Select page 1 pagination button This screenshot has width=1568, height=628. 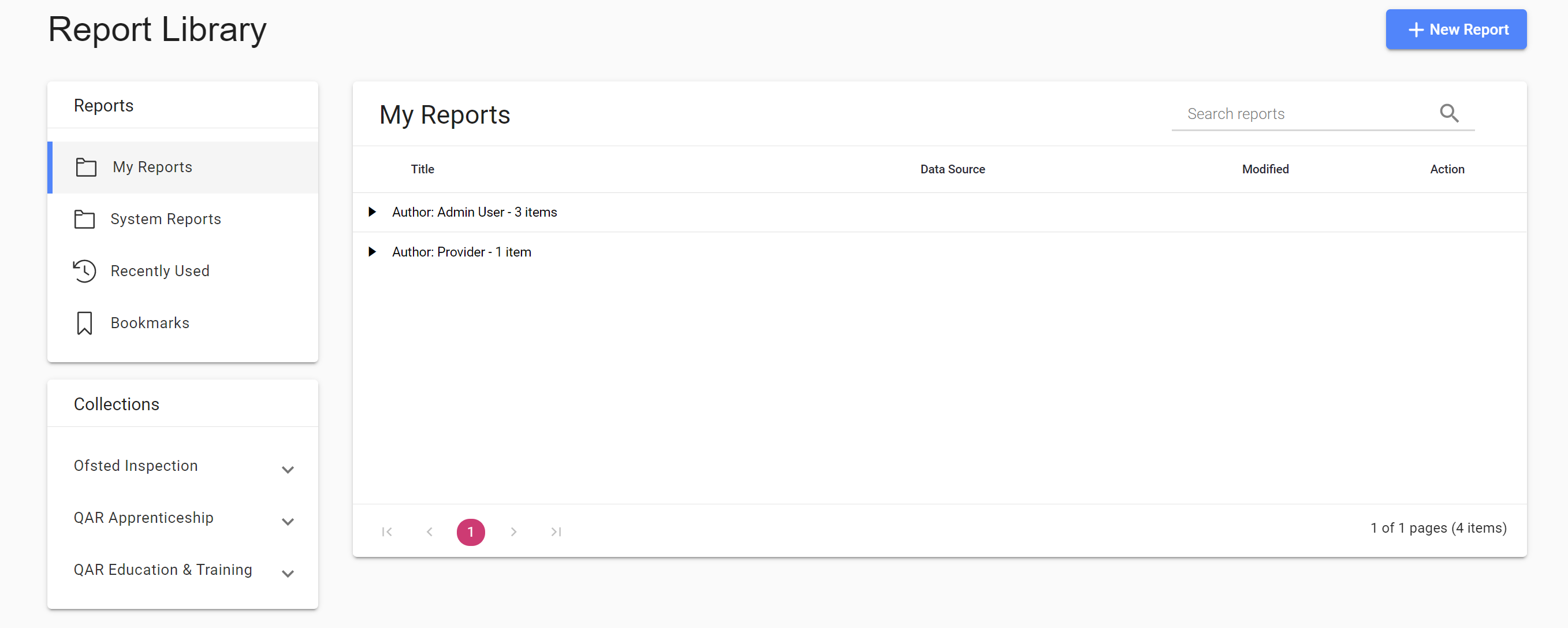click(x=471, y=532)
